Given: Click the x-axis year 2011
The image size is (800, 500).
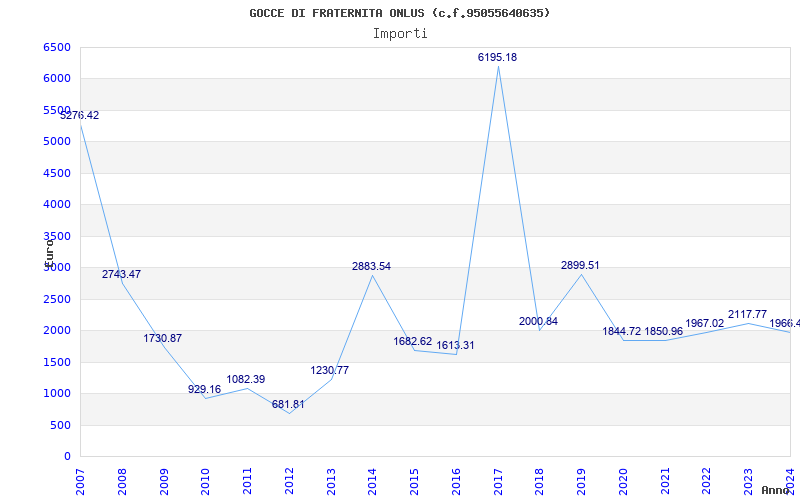Looking at the screenshot, I should 247,482.
